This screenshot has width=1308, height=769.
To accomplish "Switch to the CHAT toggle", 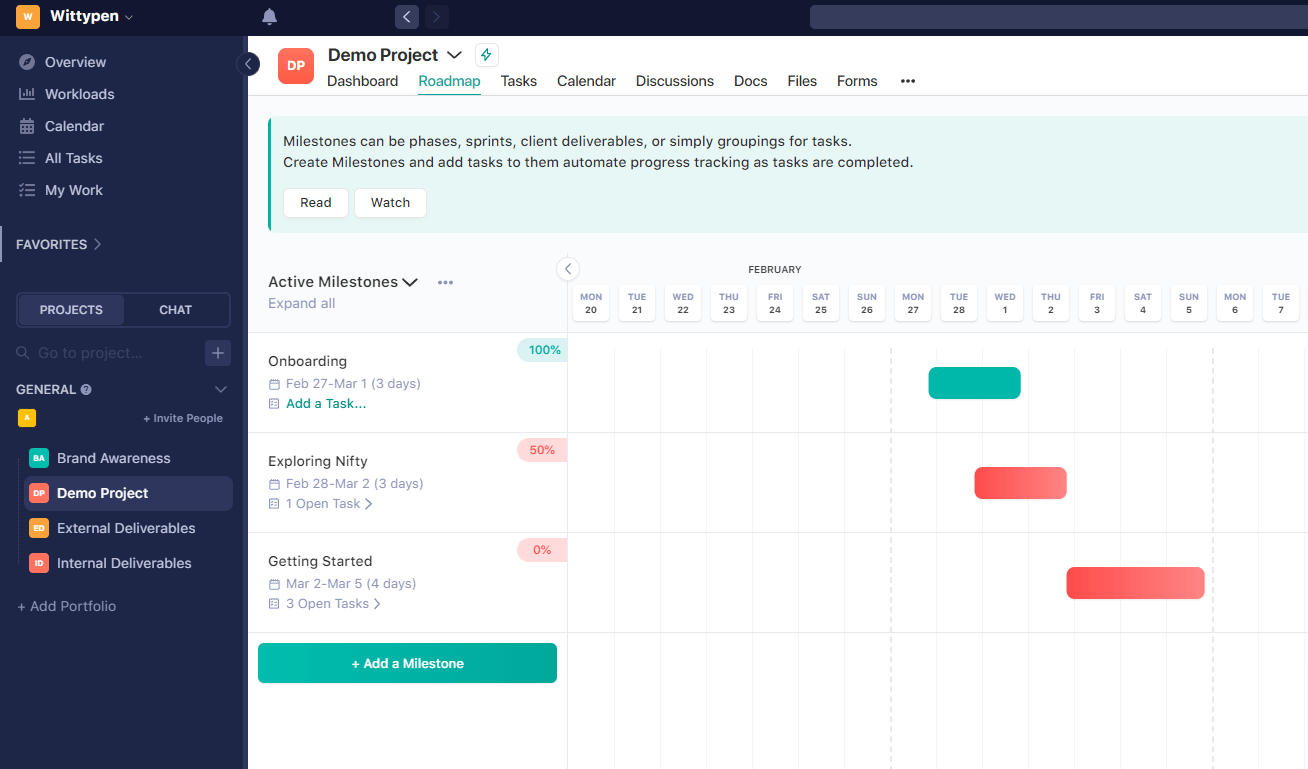I will pos(175,310).
